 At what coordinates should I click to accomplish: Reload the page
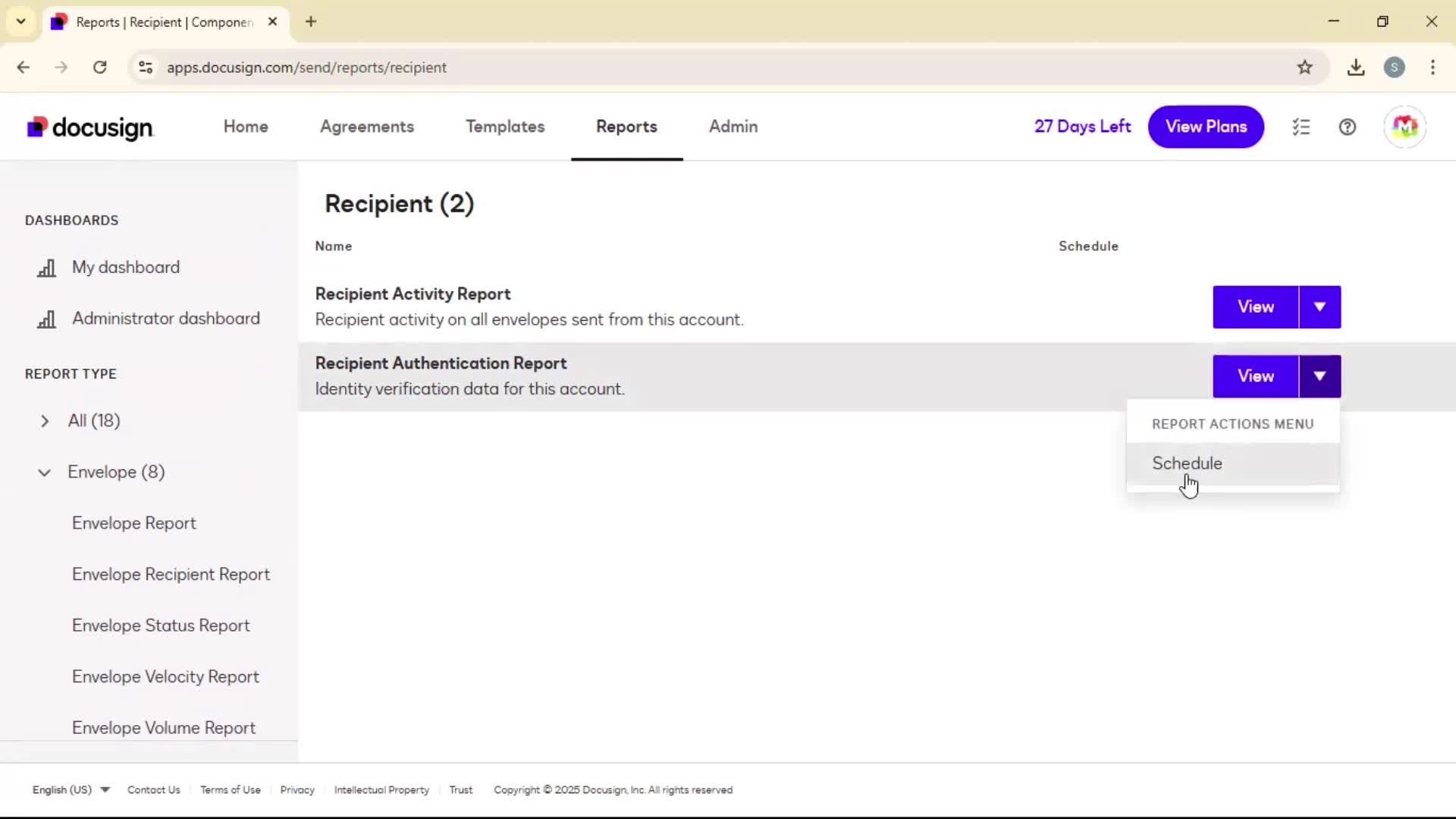pyautogui.click(x=100, y=67)
